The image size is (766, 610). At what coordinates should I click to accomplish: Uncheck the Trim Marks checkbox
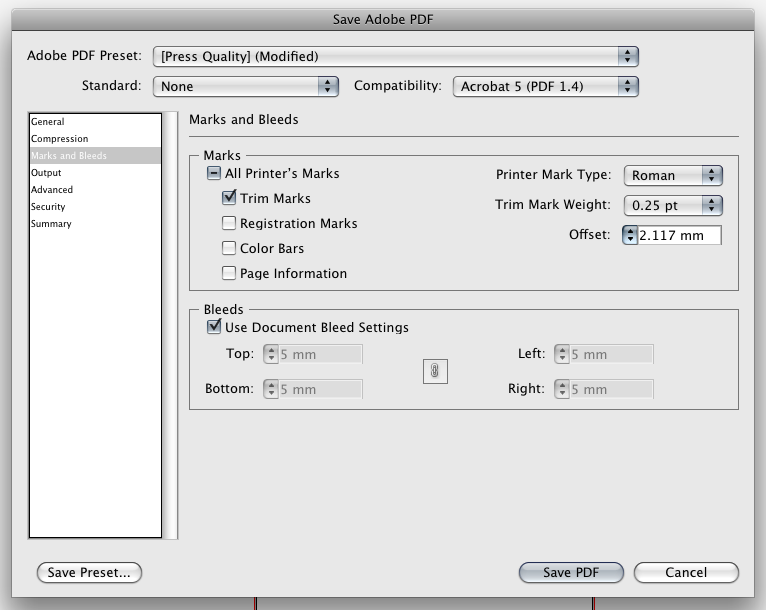(x=229, y=199)
